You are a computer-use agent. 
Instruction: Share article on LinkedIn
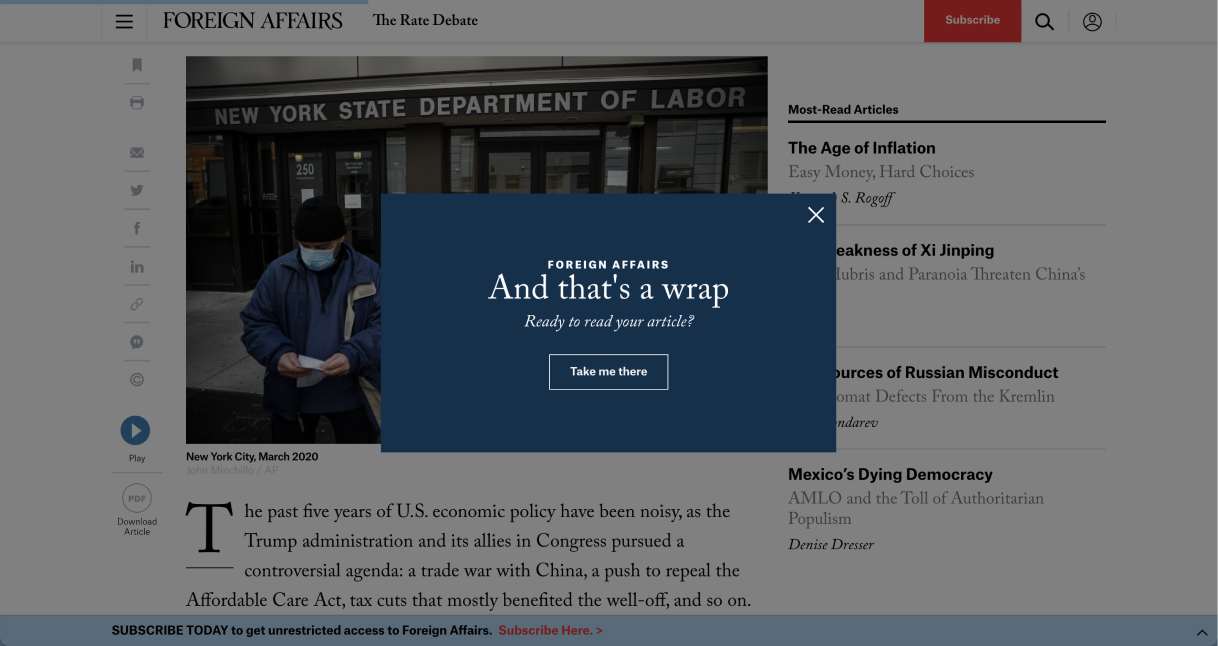click(x=137, y=267)
